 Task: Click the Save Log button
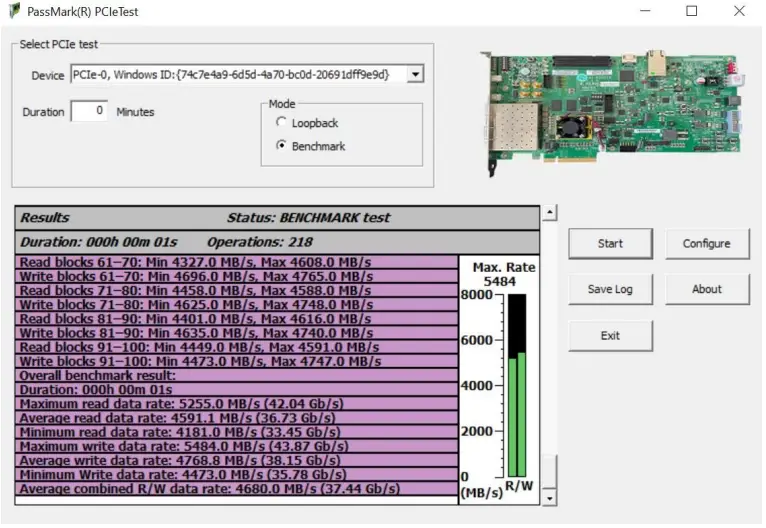coord(610,289)
